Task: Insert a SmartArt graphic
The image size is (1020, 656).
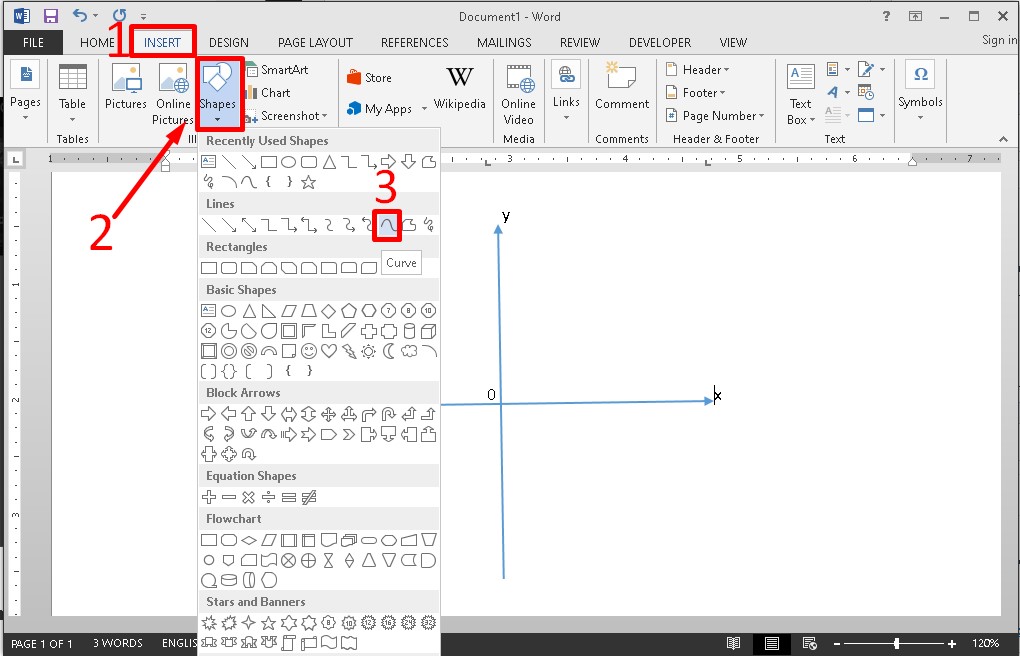Action: [x=276, y=70]
